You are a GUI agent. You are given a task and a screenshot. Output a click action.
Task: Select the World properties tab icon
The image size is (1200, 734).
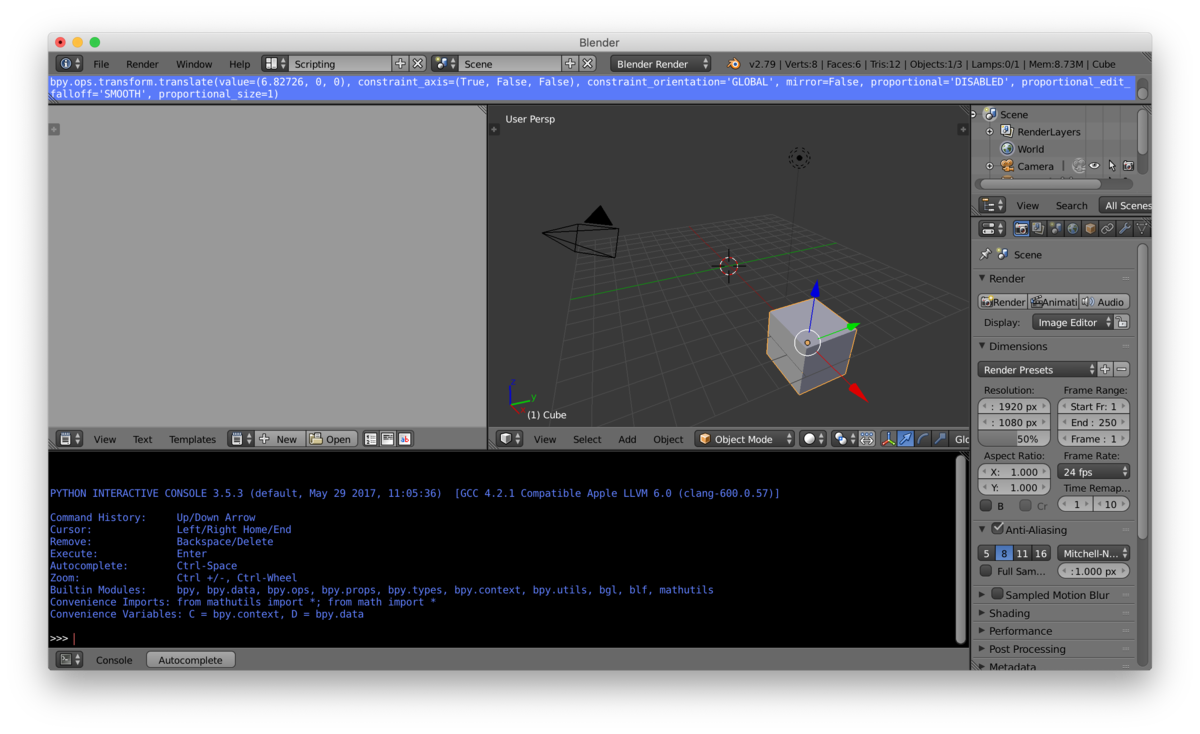(1073, 229)
